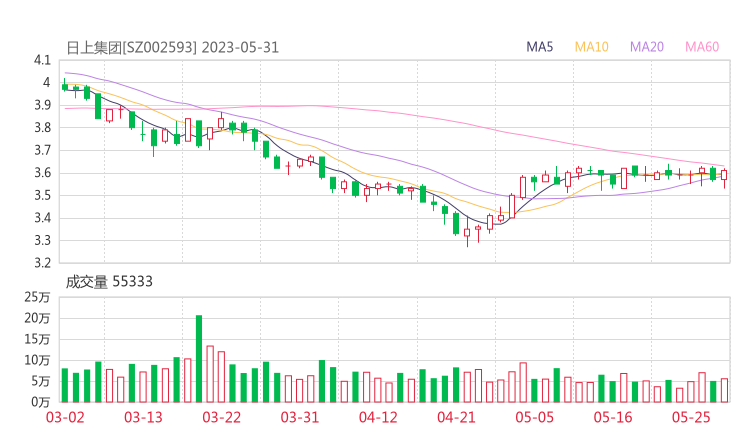Click the 3.2 price axis label

pyautogui.click(x=42, y=262)
